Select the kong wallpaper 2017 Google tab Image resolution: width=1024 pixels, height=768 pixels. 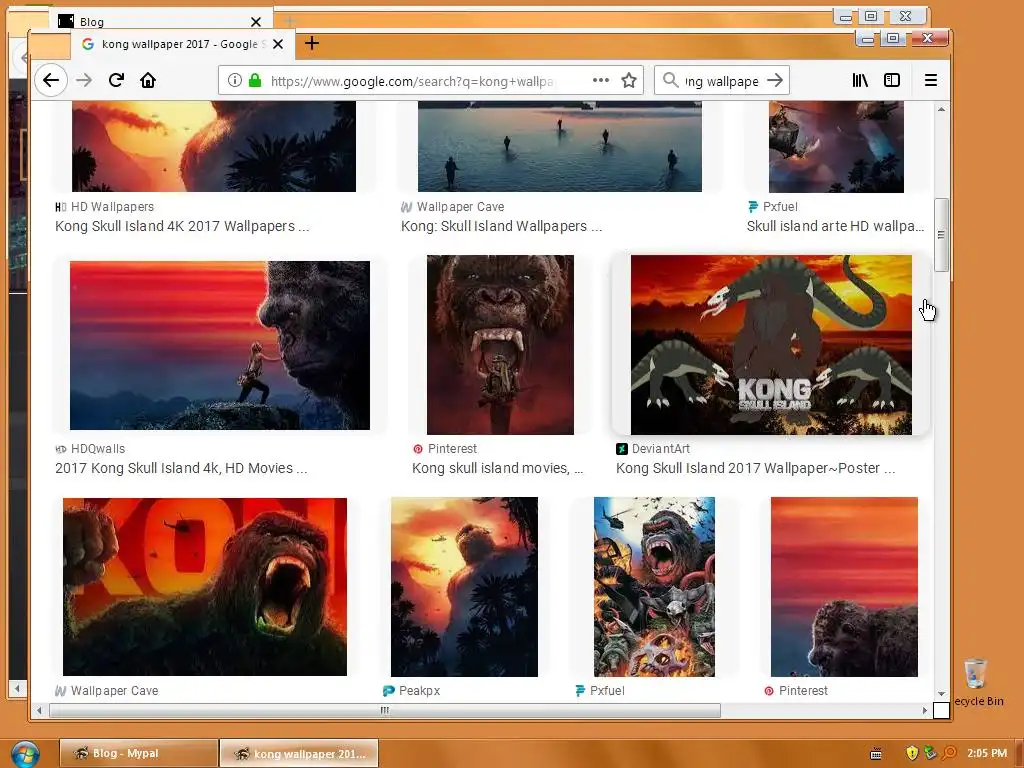pos(181,44)
